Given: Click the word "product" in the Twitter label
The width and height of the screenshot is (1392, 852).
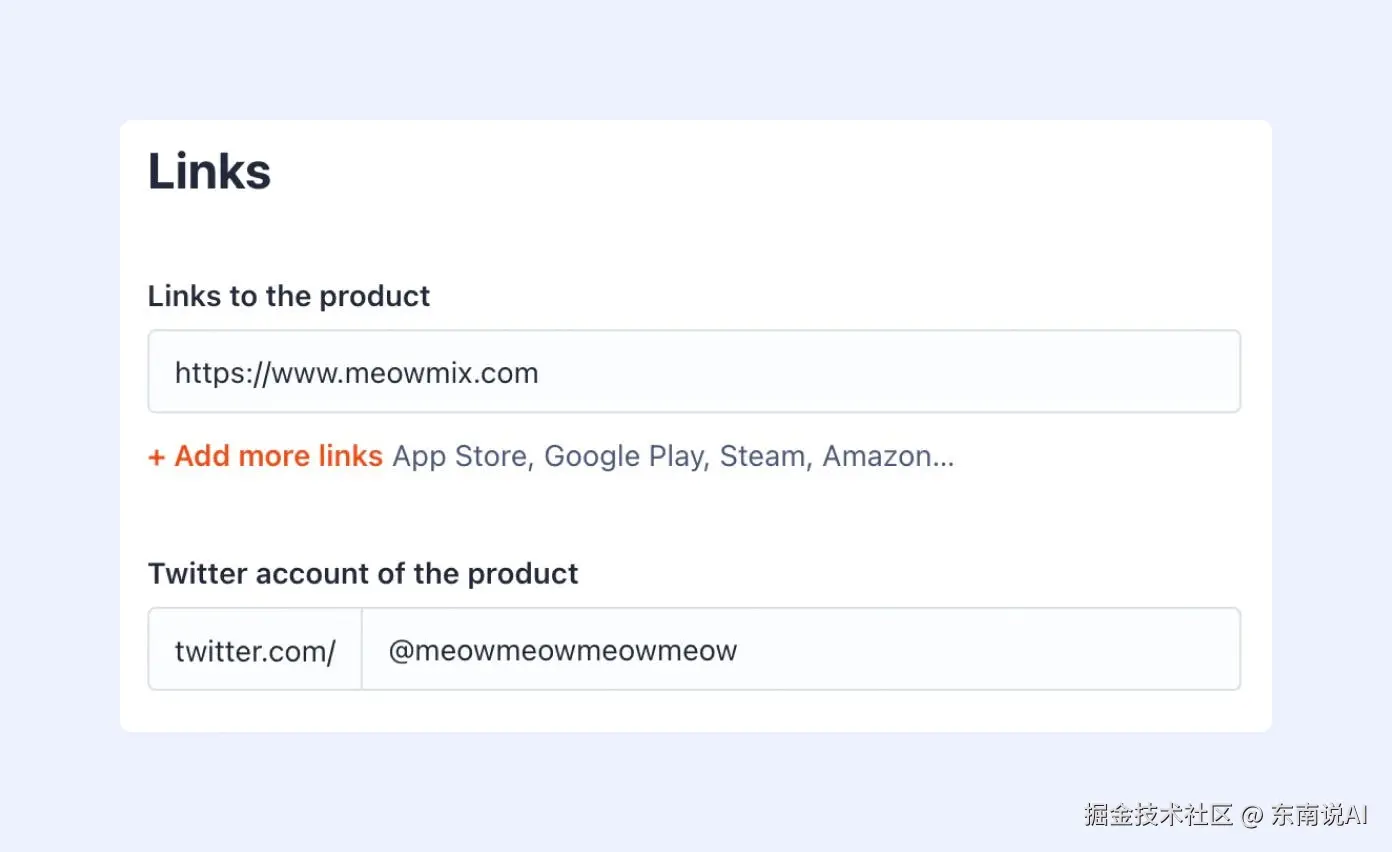Looking at the screenshot, I should click(523, 574).
